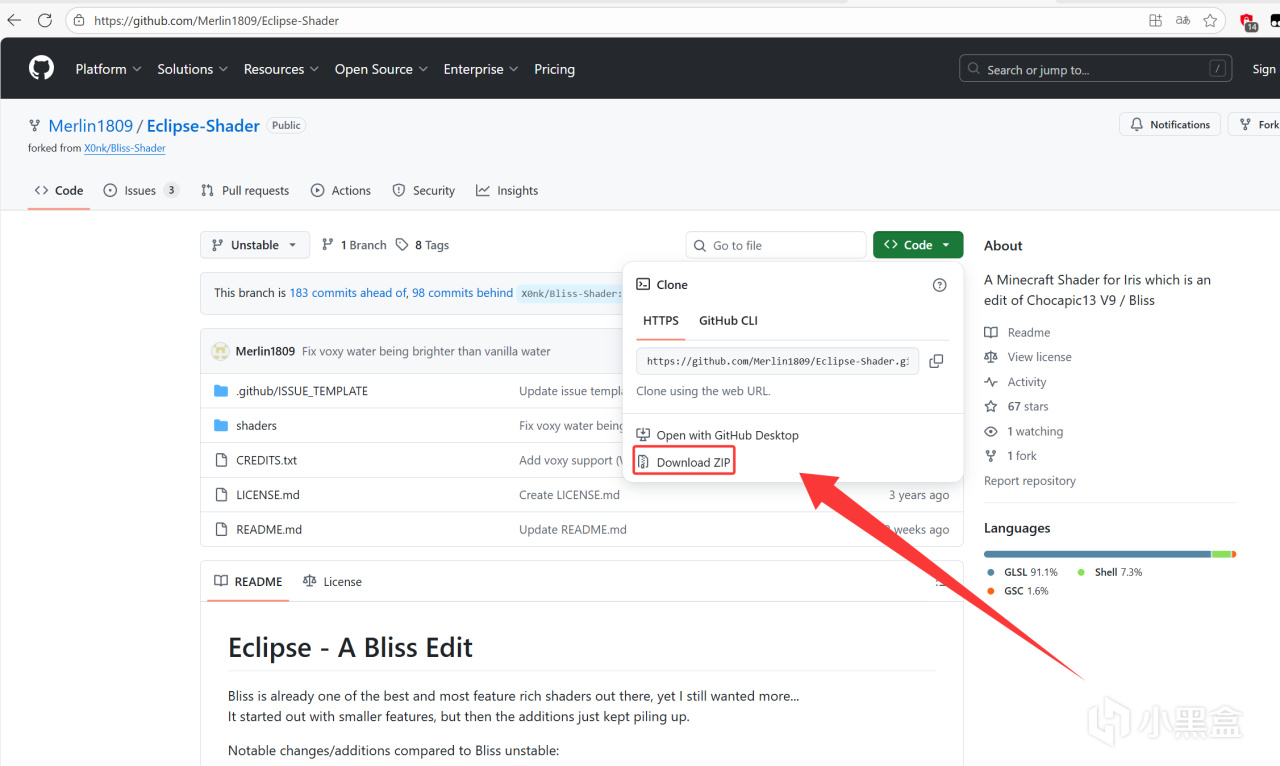
Task: Click View license in the About sidebar
Action: (1028, 357)
